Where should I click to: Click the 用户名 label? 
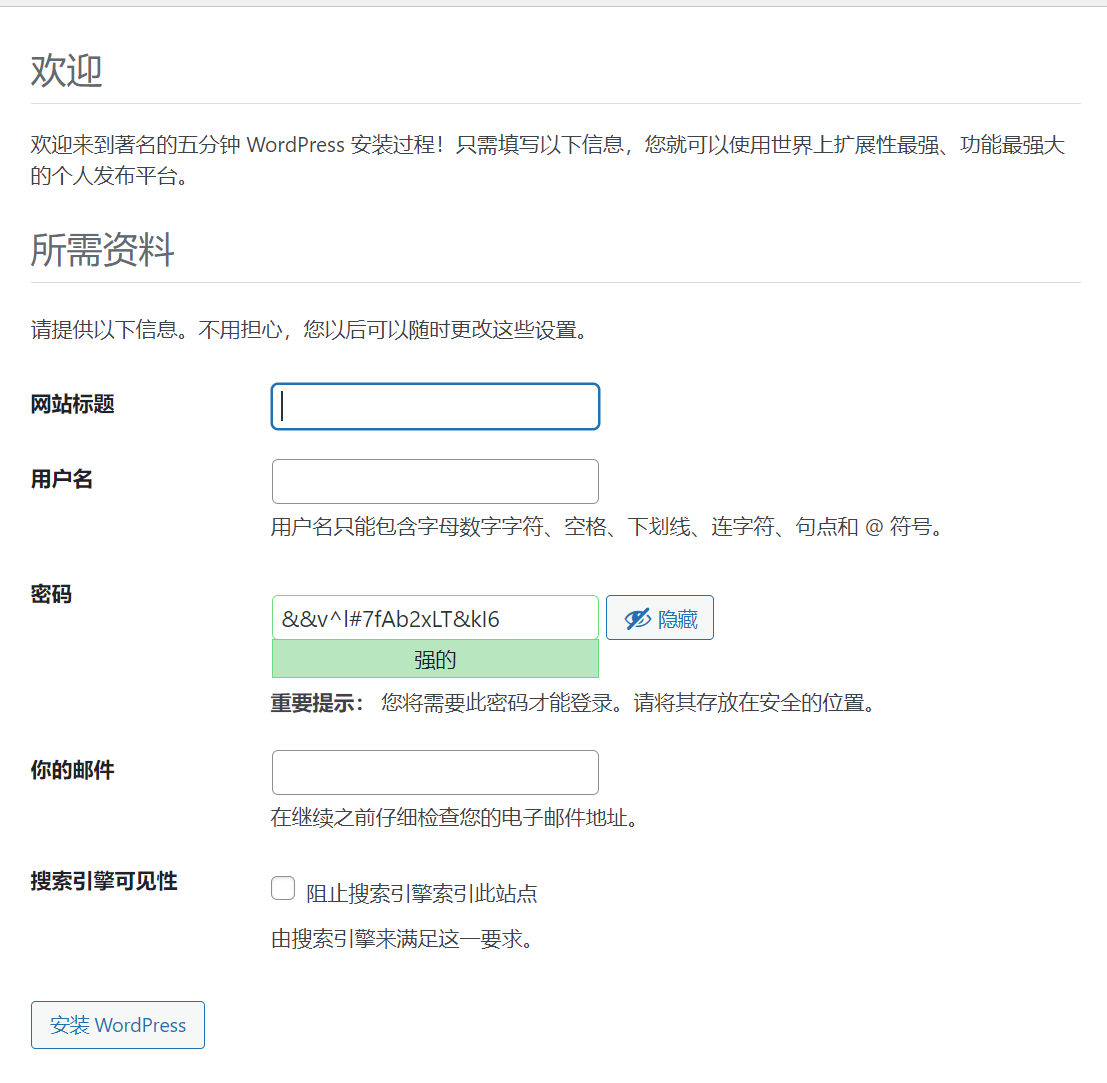coord(61,479)
